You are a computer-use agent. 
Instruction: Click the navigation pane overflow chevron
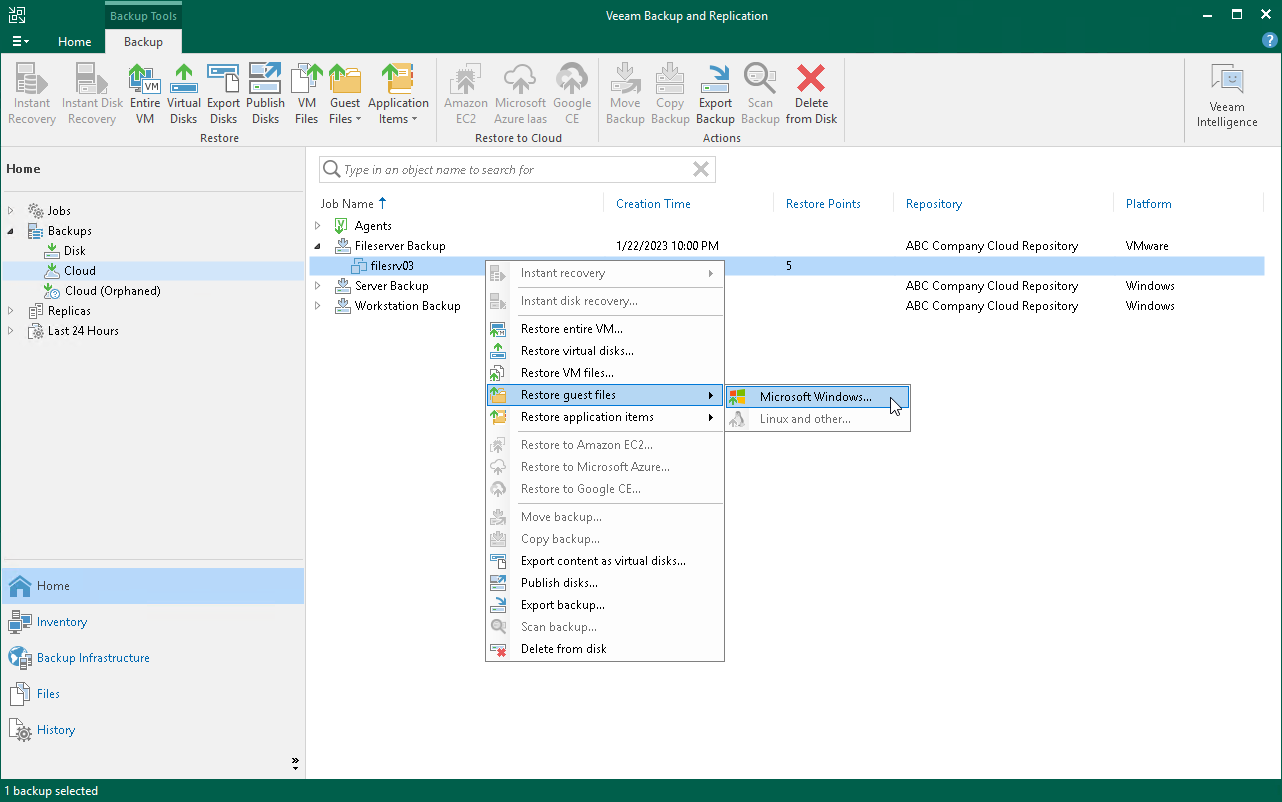(x=295, y=763)
